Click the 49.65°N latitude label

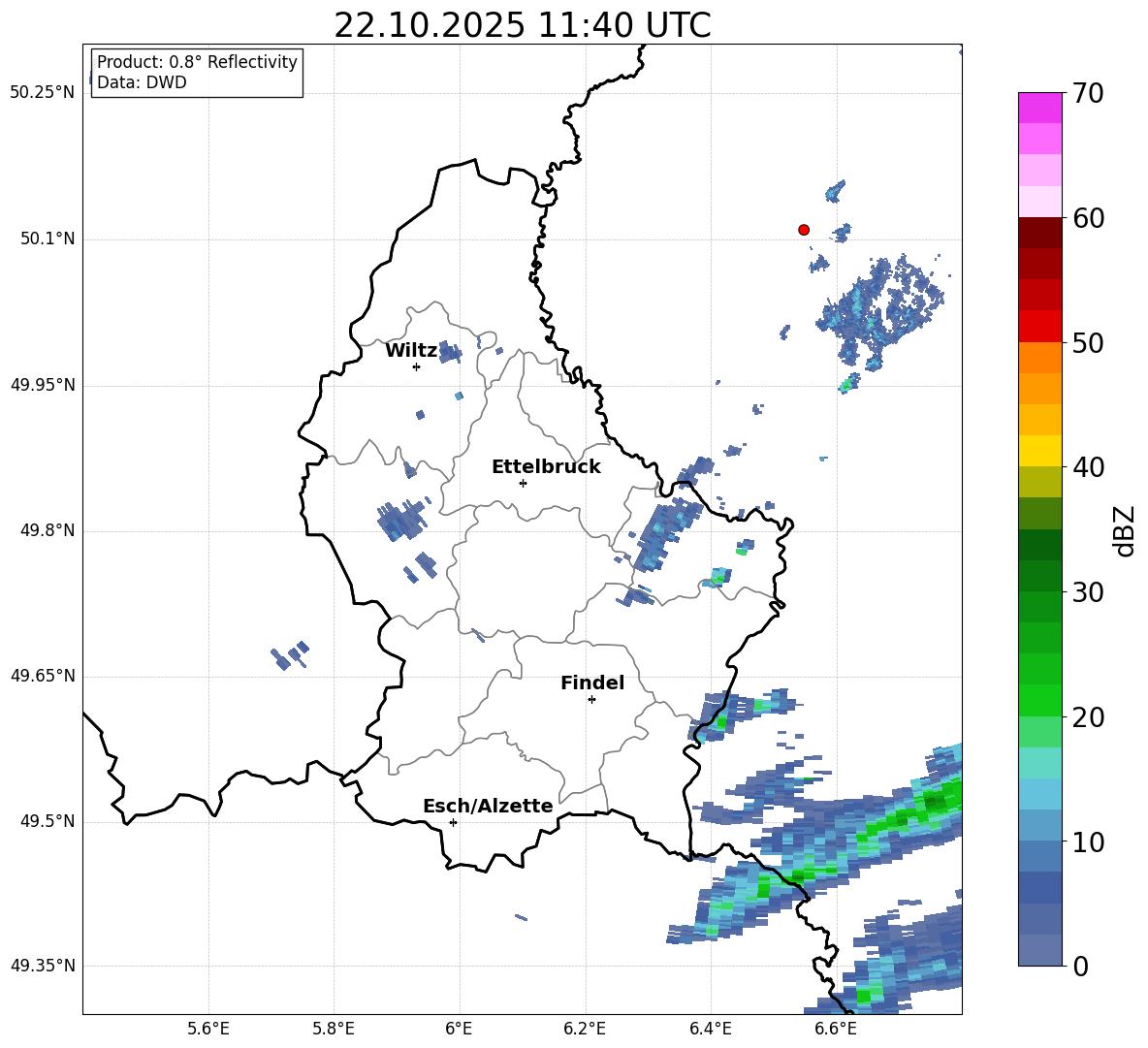(43, 676)
